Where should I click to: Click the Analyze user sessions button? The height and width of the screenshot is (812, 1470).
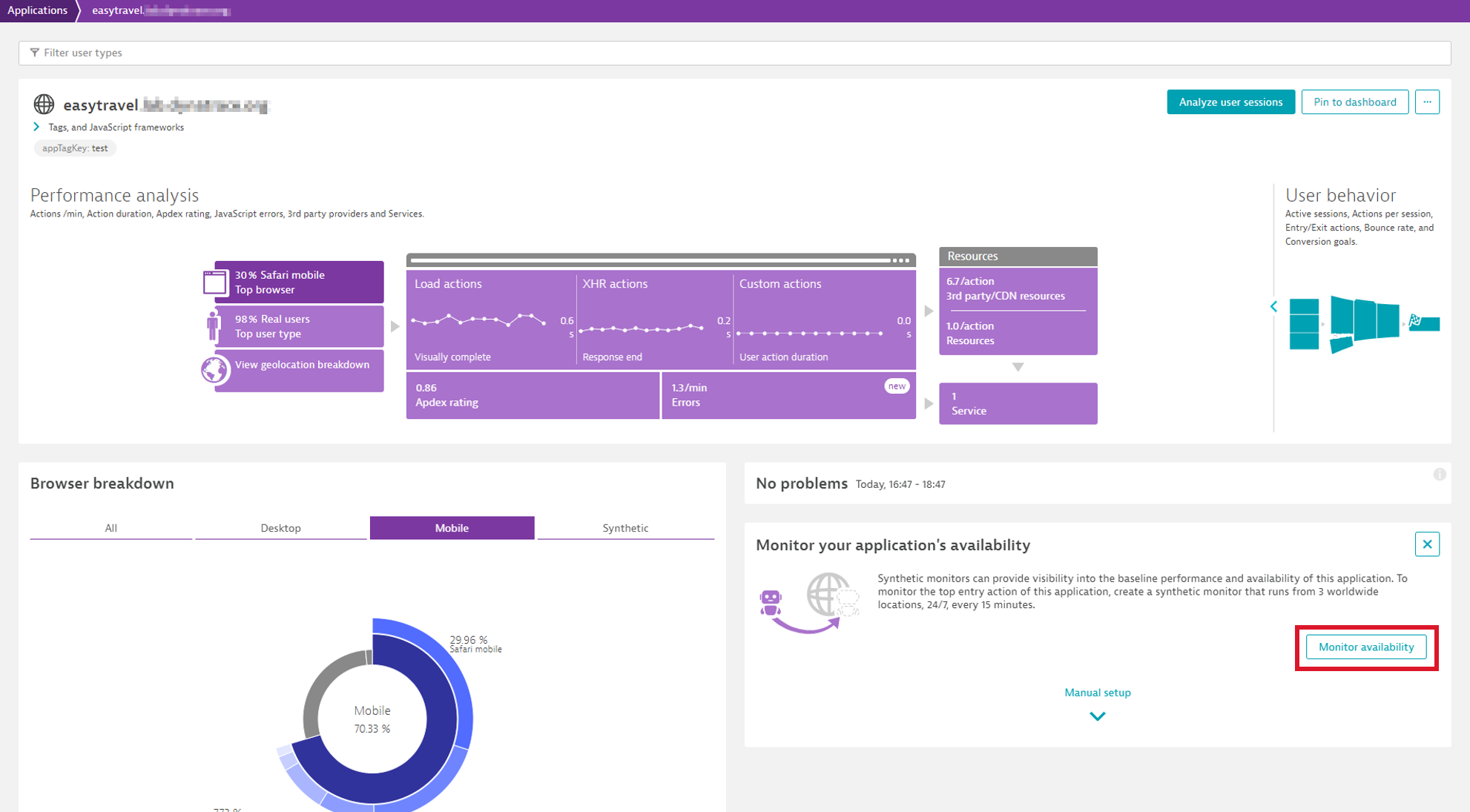point(1230,102)
